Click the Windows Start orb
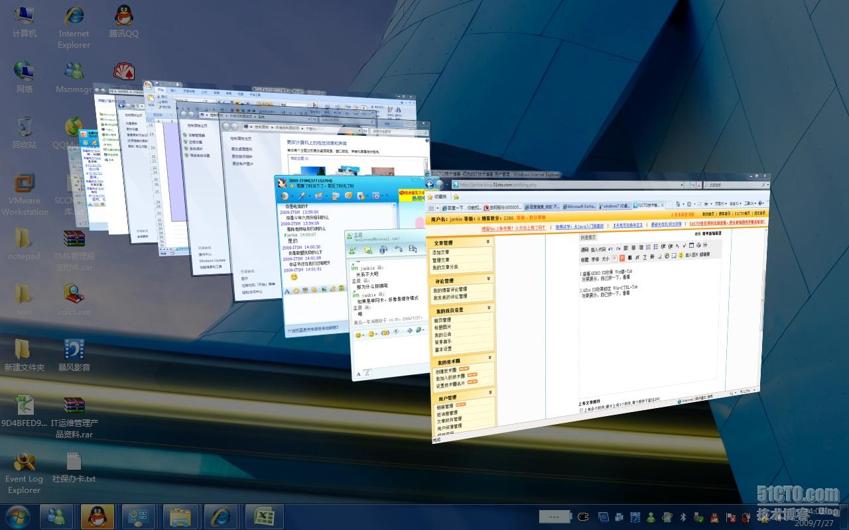 click(18, 516)
